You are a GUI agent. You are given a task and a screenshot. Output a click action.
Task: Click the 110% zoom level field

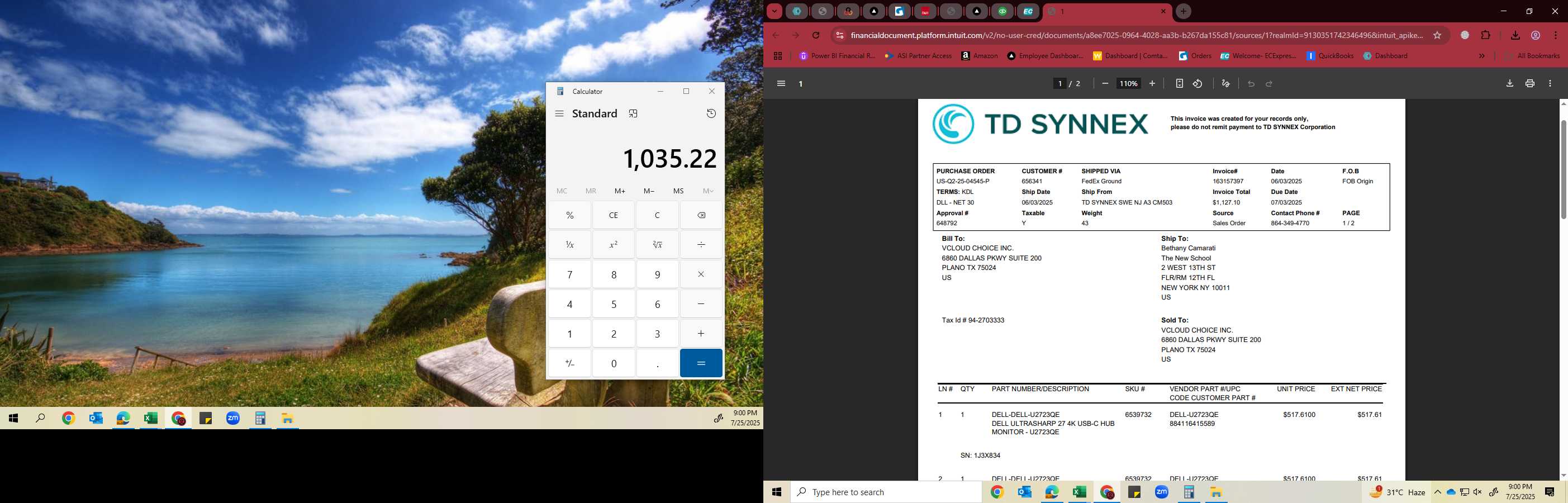coord(1128,83)
